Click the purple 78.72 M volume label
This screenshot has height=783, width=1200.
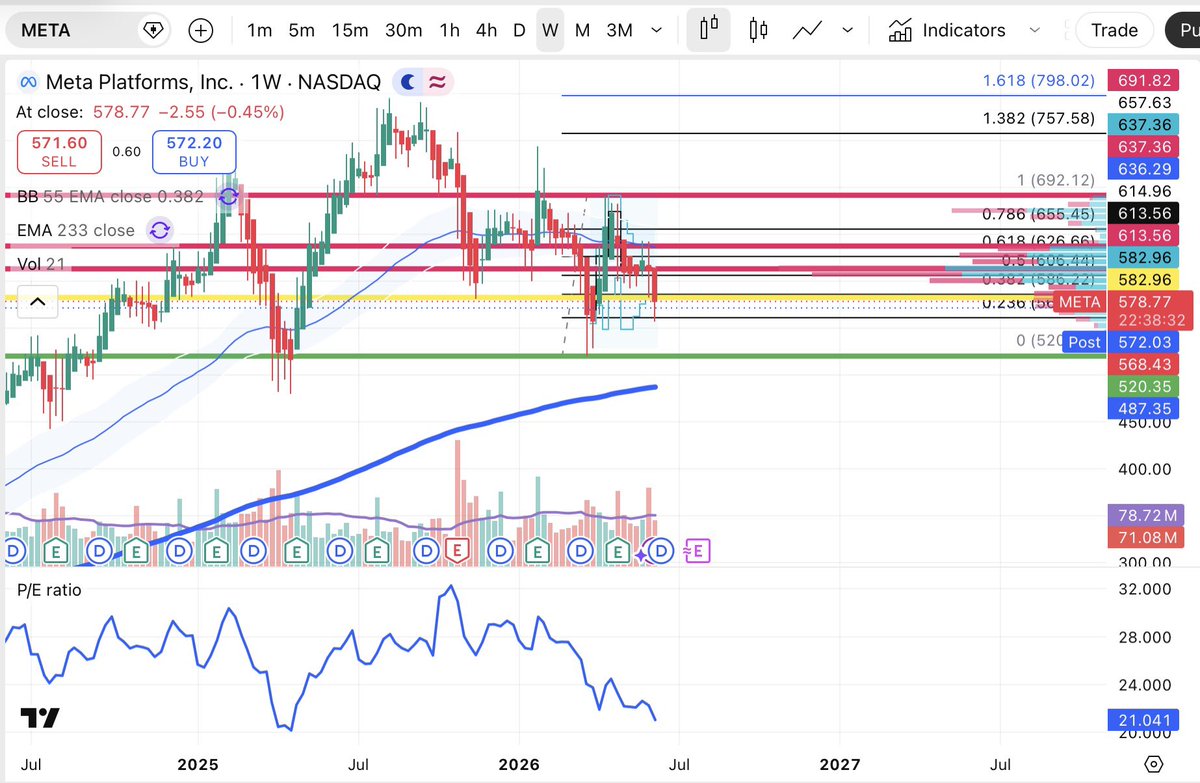pyautogui.click(x=1146, y=516)
